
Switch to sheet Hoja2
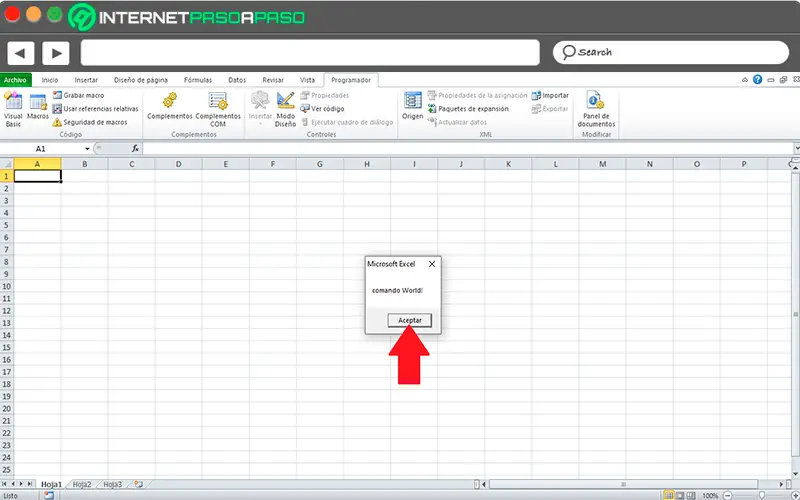pos(82,484)
